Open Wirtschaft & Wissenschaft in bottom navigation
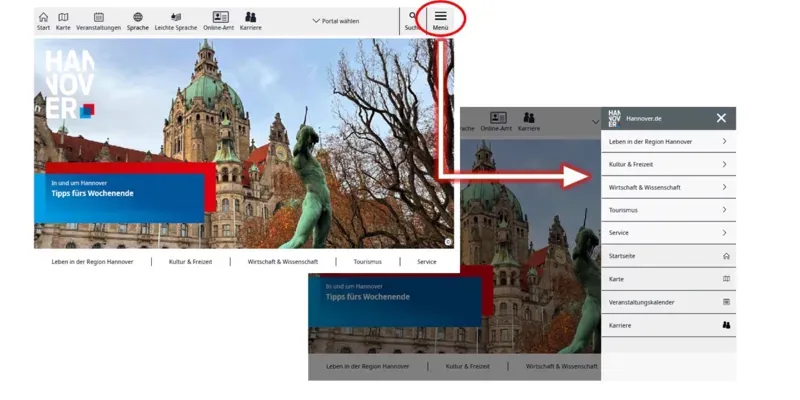Screen dimensions: 800x400 click(x=283, y=262)
